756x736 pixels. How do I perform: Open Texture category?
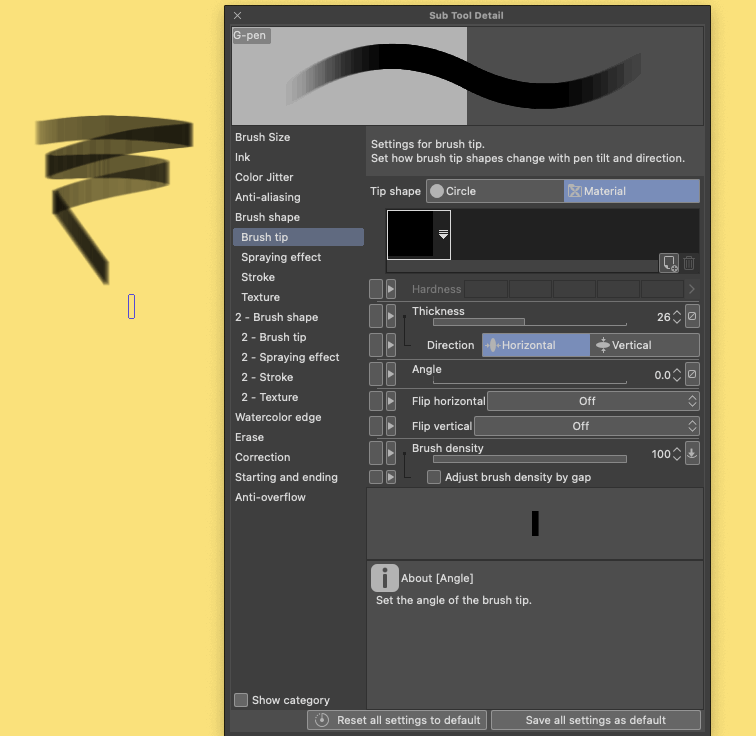click(260, 297)
